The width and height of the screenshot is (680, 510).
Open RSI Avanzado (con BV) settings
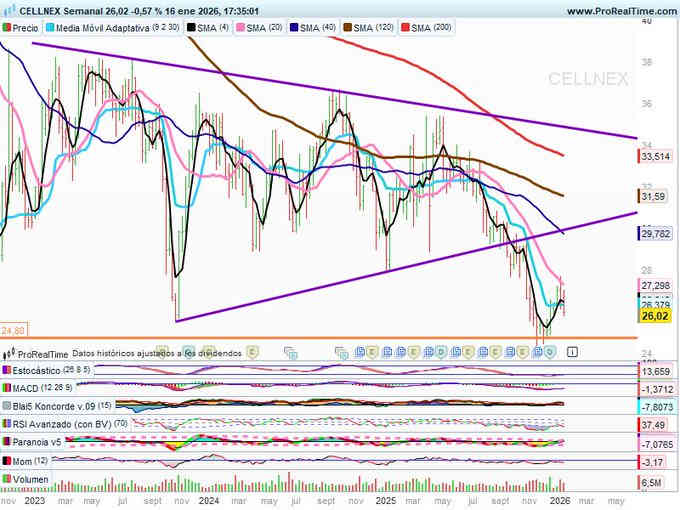point(55,424)
